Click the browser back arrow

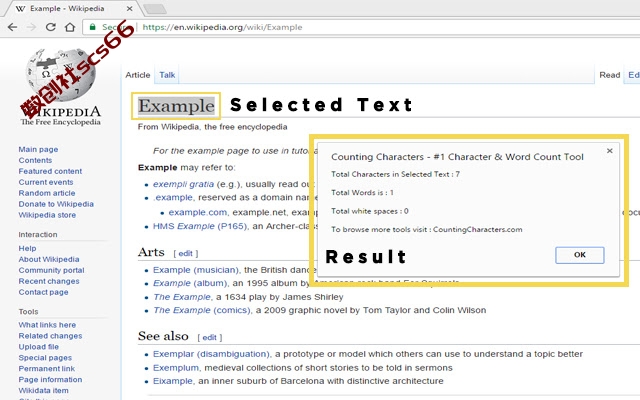coord(12,27)
